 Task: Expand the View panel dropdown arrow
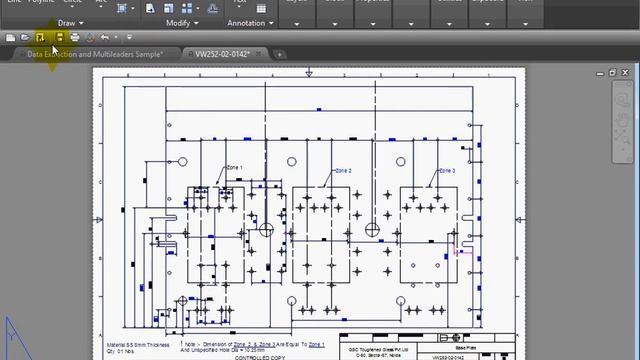point(525,24)
